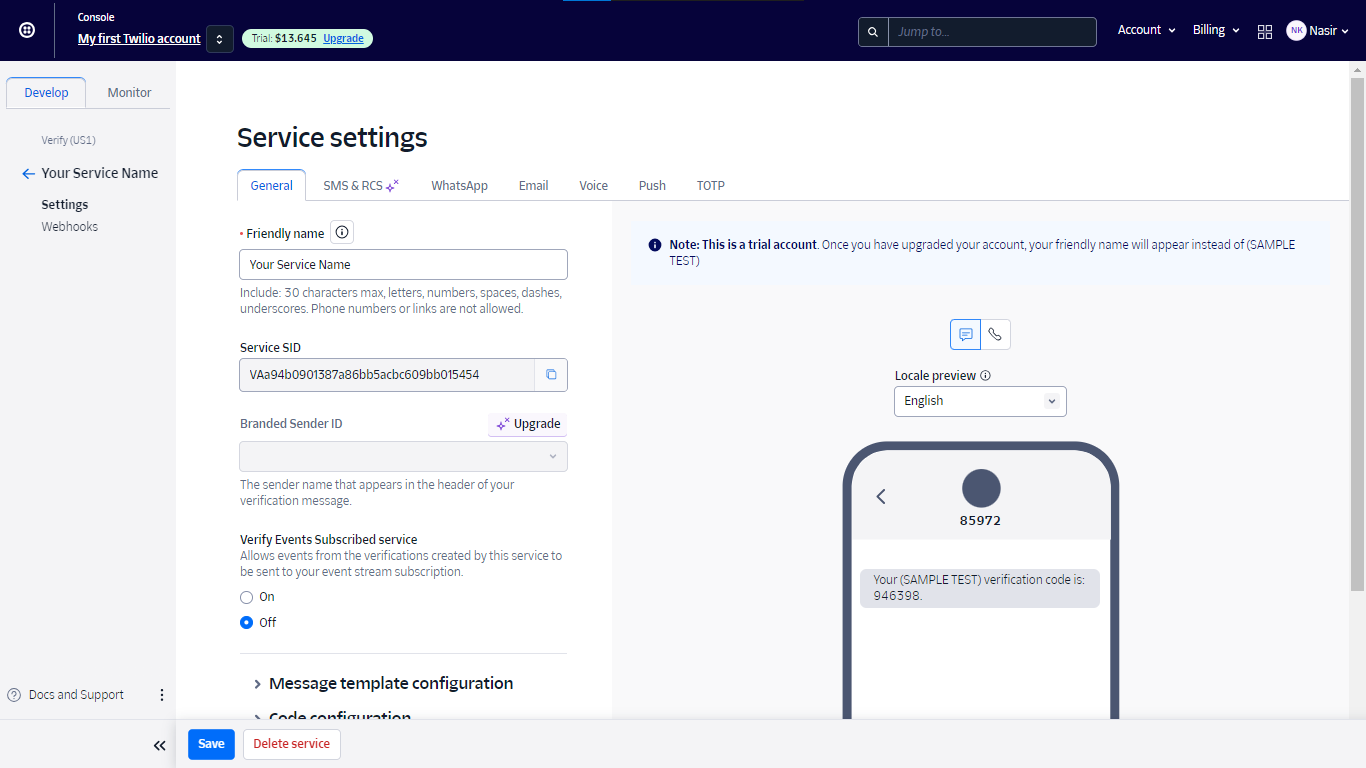Viewport: 1366px width, 768px height.
Task: Select Off for Verify Events service
Action: coord(247,622)
